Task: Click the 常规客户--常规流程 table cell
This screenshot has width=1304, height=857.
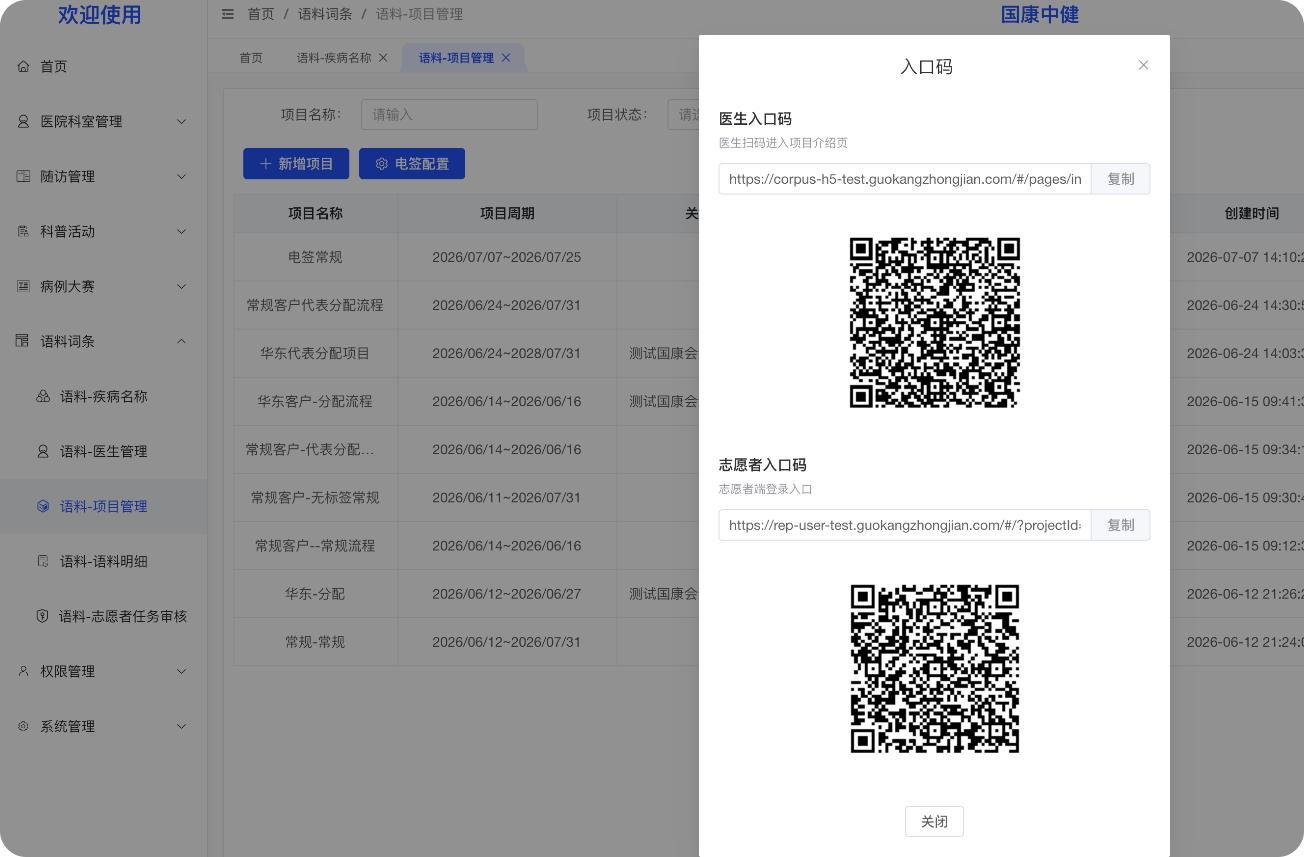Action: click(x=315, y=545)
